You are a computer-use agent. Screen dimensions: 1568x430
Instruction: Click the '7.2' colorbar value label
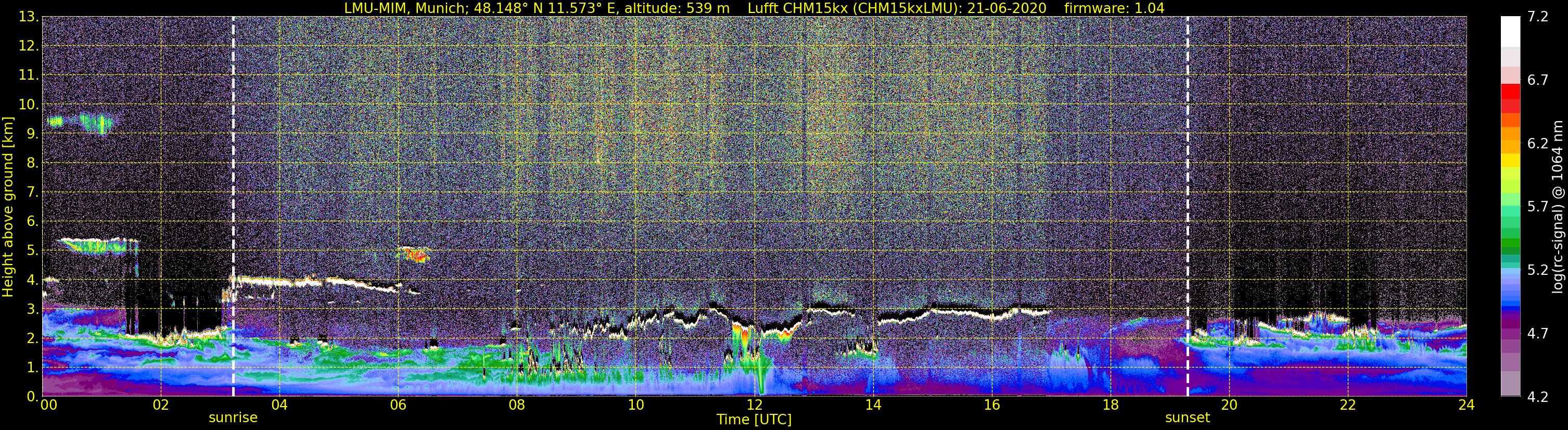(x=1538, y=17)
